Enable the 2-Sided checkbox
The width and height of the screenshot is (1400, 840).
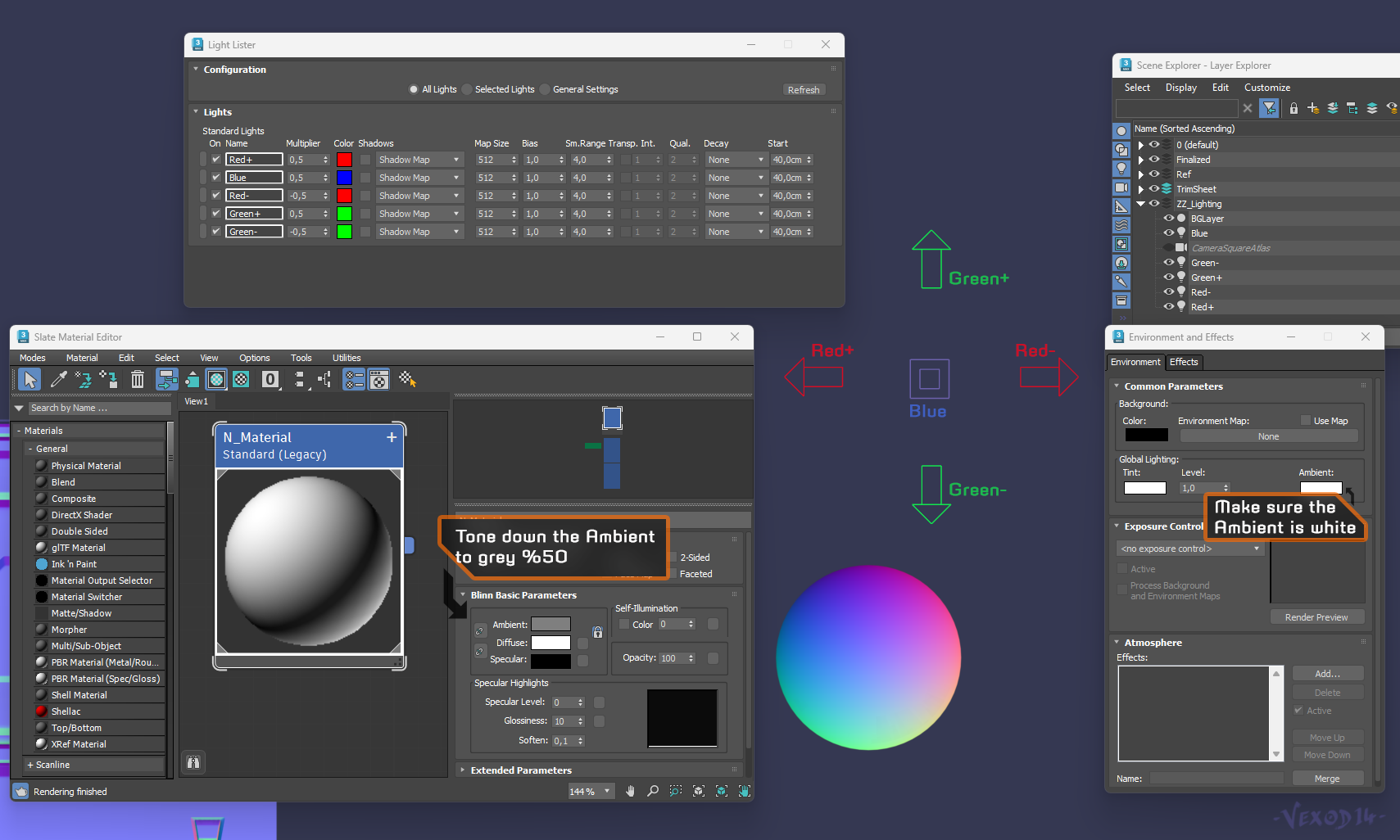(673, 558)
